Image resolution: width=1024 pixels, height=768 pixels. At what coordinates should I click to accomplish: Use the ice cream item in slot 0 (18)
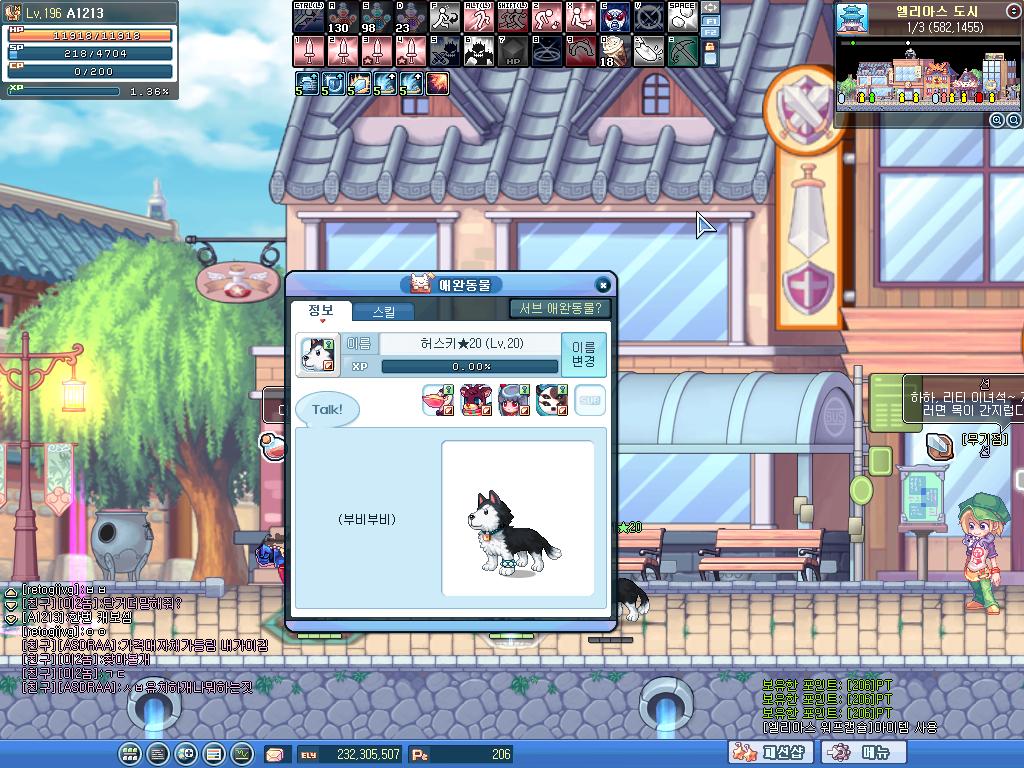tap(615, 51)
